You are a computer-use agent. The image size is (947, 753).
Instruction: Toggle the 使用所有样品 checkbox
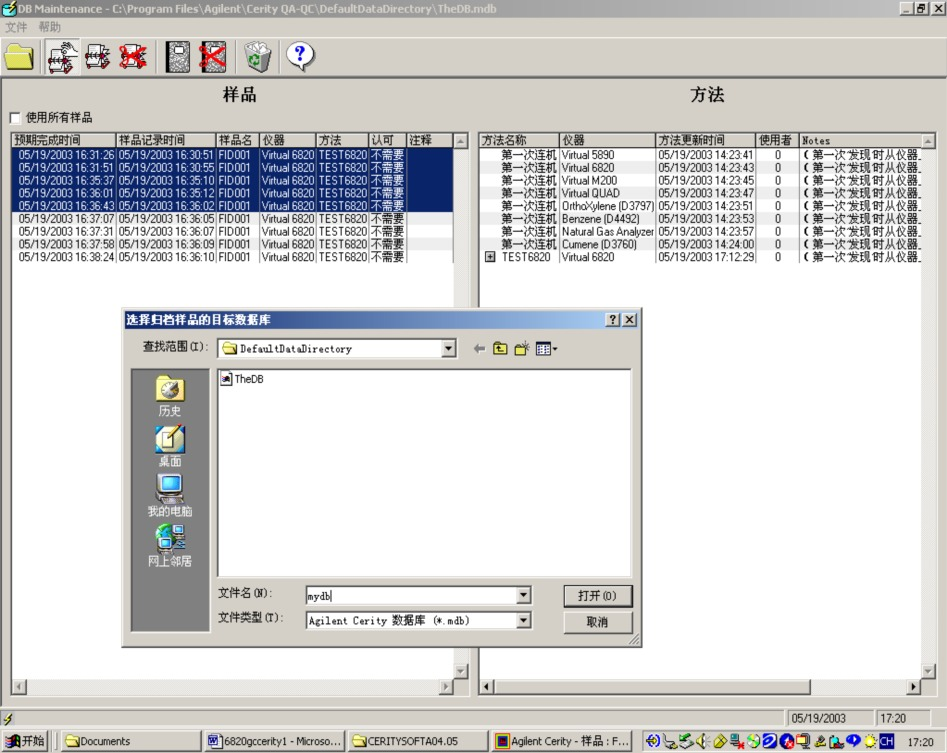[16, 117]
